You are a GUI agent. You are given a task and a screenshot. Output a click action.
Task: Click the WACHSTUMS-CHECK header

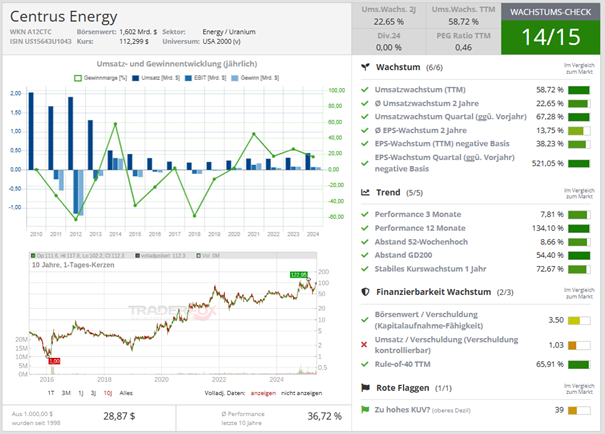click(551, 12)
